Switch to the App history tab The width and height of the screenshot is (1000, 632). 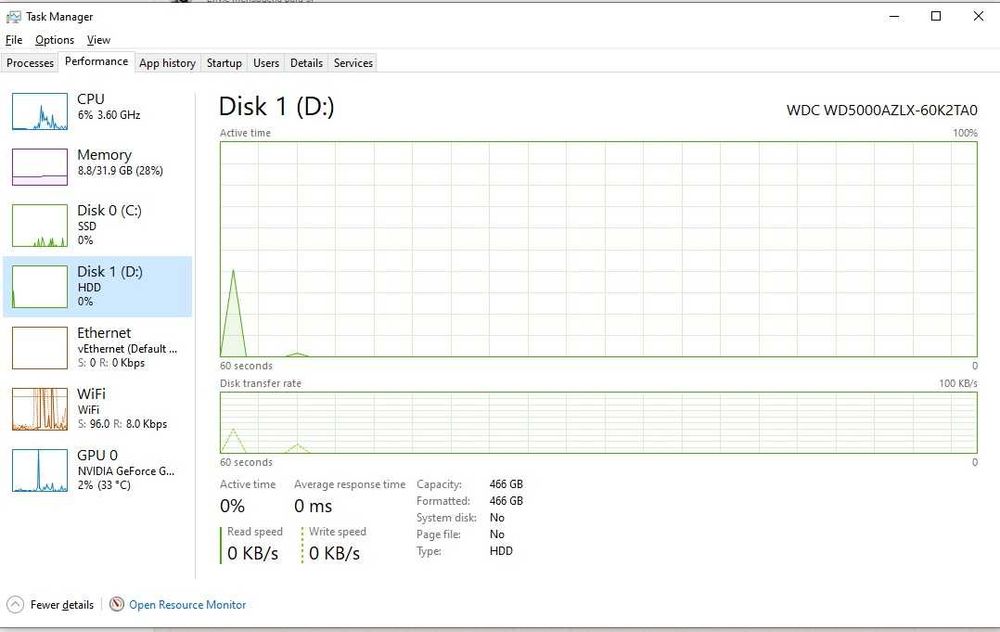(x=167, y=63)
